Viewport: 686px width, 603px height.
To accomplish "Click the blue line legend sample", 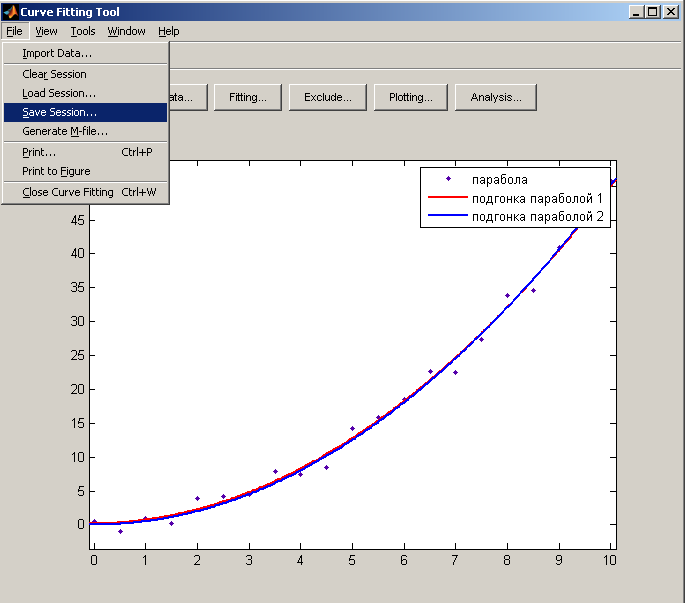I will [448, 215].
